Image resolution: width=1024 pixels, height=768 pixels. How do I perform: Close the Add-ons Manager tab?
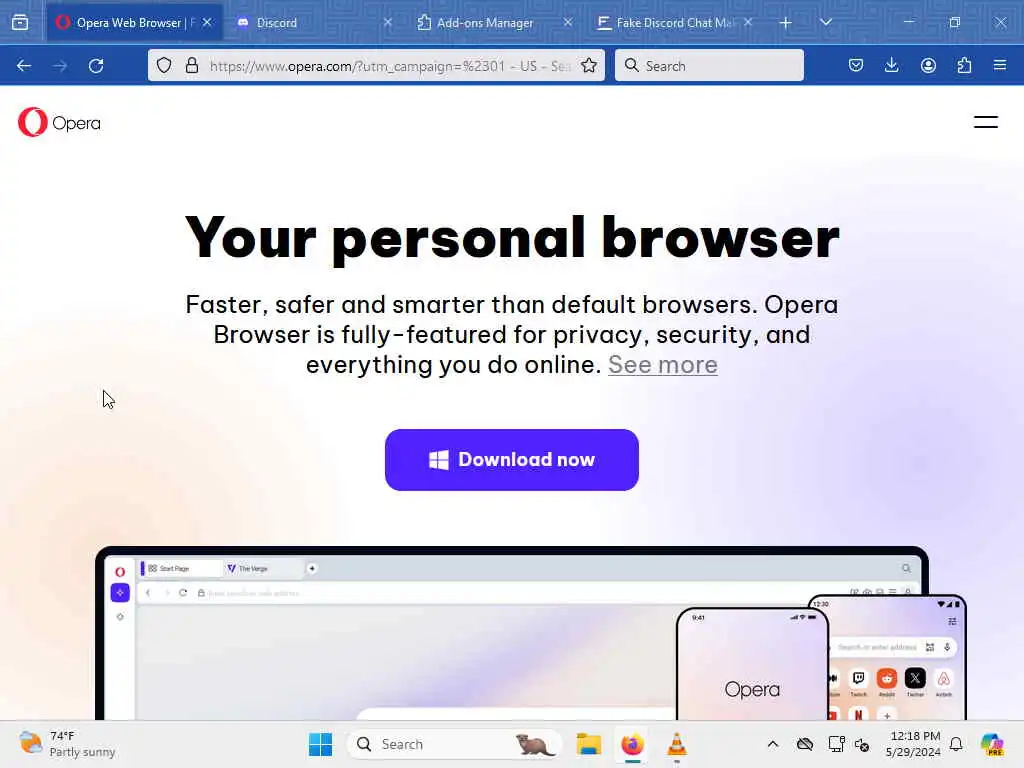[x=568, y=22]
